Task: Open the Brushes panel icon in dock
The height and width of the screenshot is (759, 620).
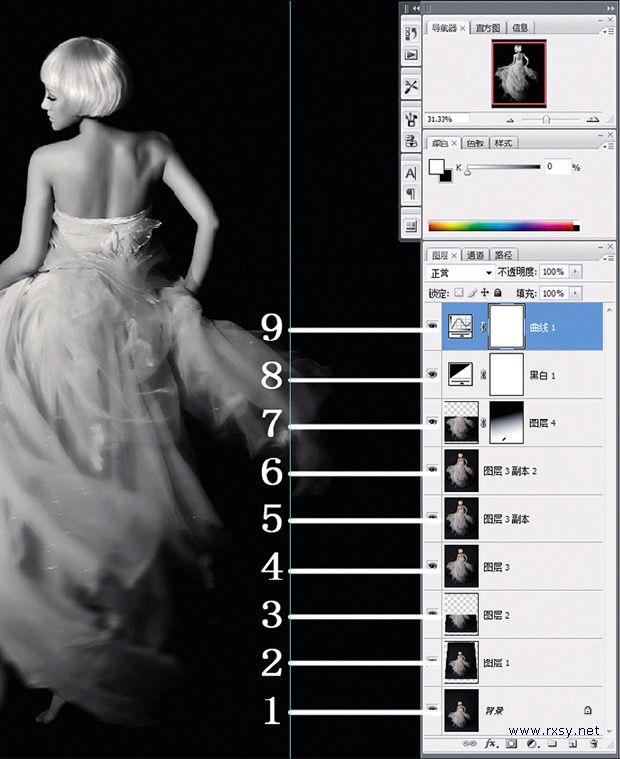Action: click(411, 119)
